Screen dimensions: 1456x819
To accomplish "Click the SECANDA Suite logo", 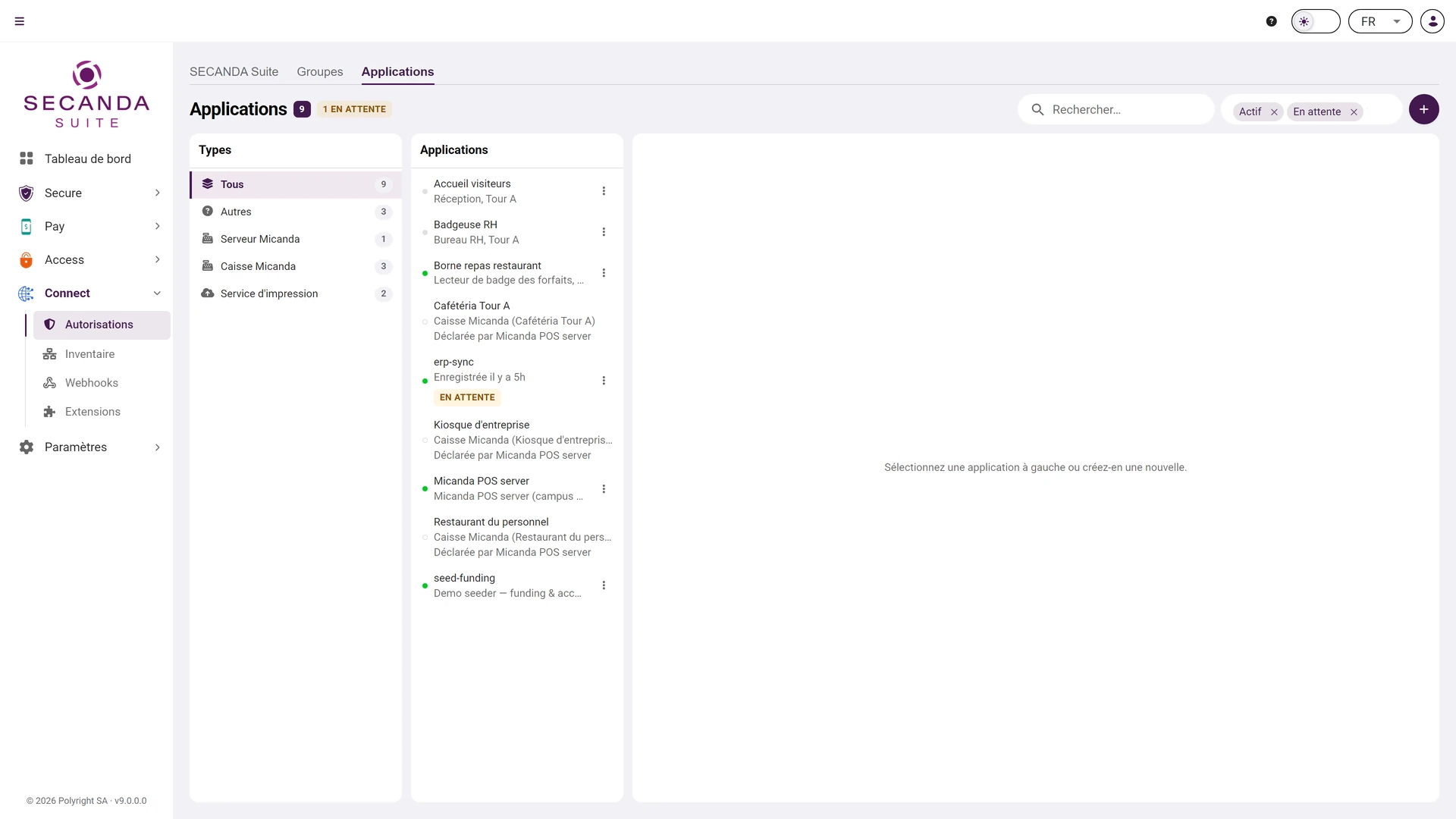I will pyautogui.click(x=86, y=94).
